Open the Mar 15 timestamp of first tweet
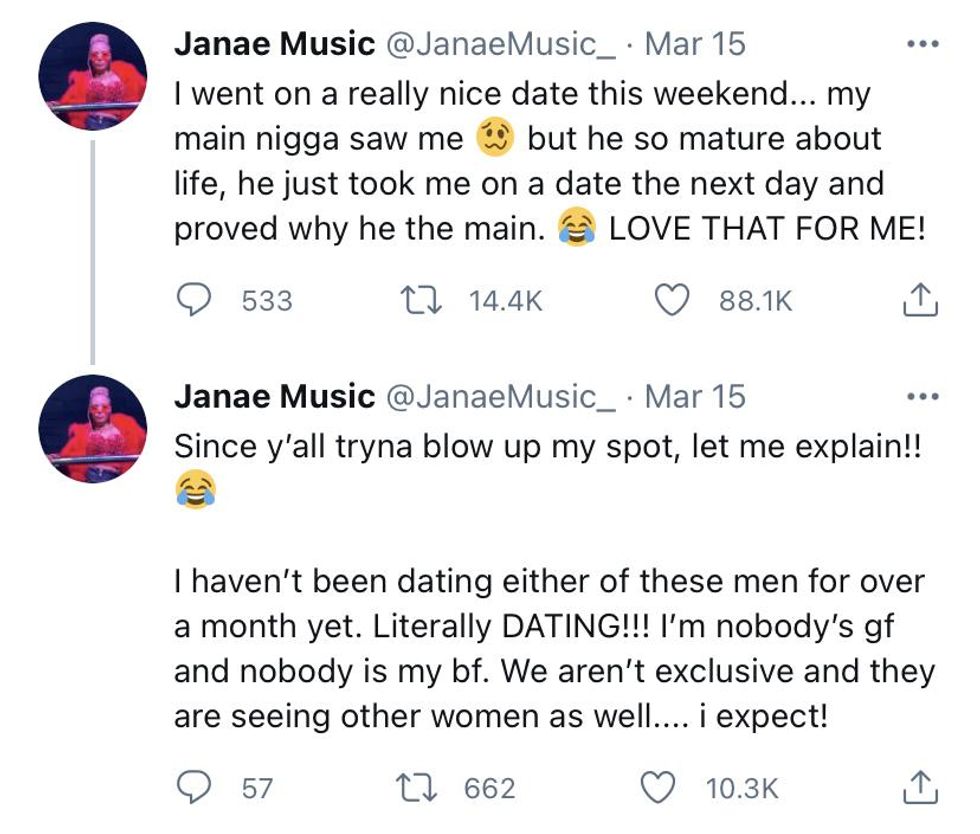The width and height of the screenshot is (980, 834). (695, 45)
